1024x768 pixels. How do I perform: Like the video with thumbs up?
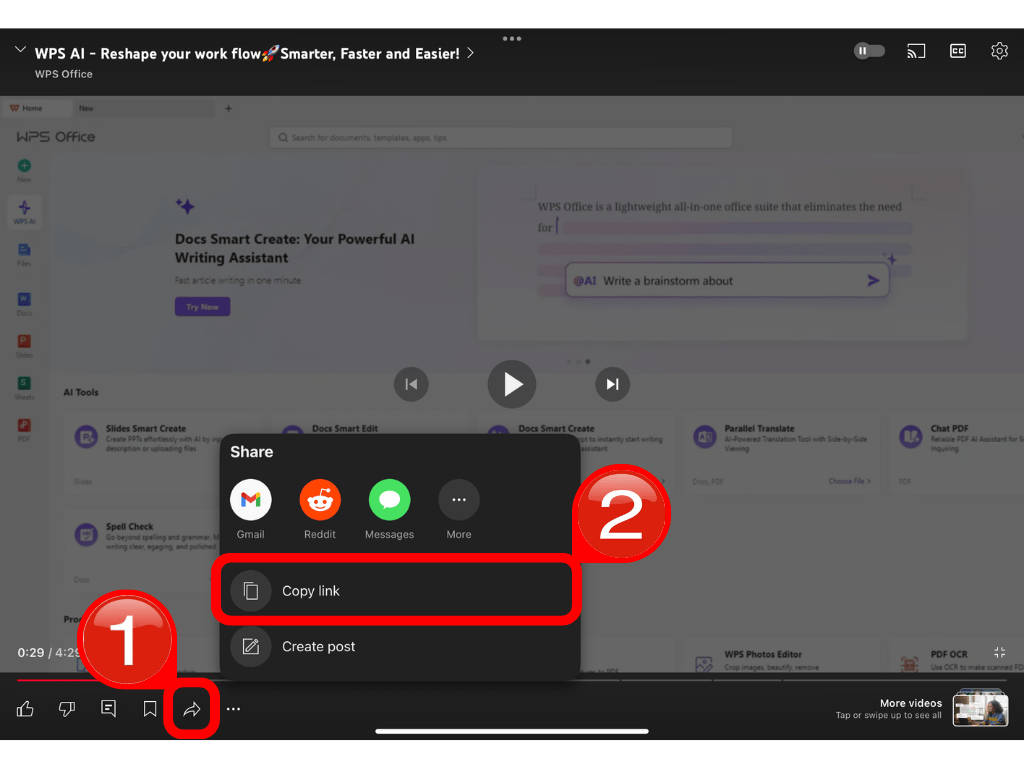[x=25, y=708]
